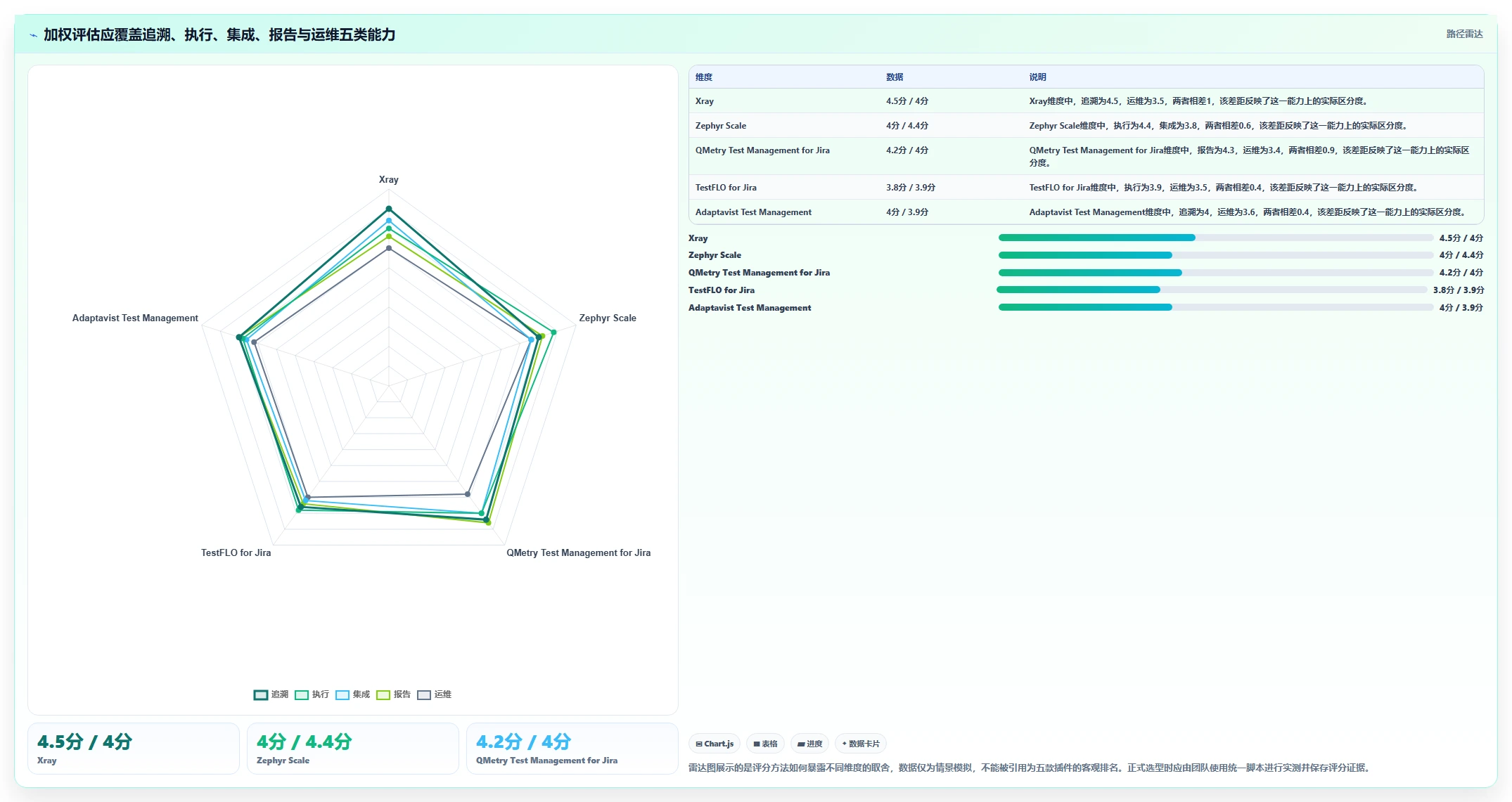Screen dimensions: 1512x802
Task: Click the 表格 chip
Action: pos(765,744)
